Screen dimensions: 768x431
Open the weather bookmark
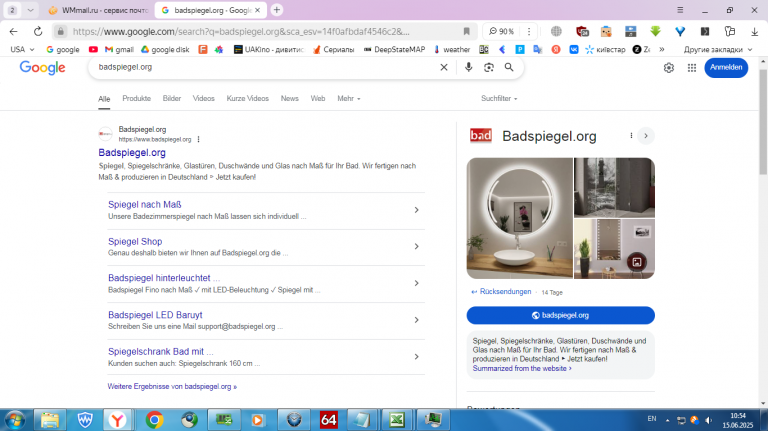pyautogui.click(x=452, y=49)
